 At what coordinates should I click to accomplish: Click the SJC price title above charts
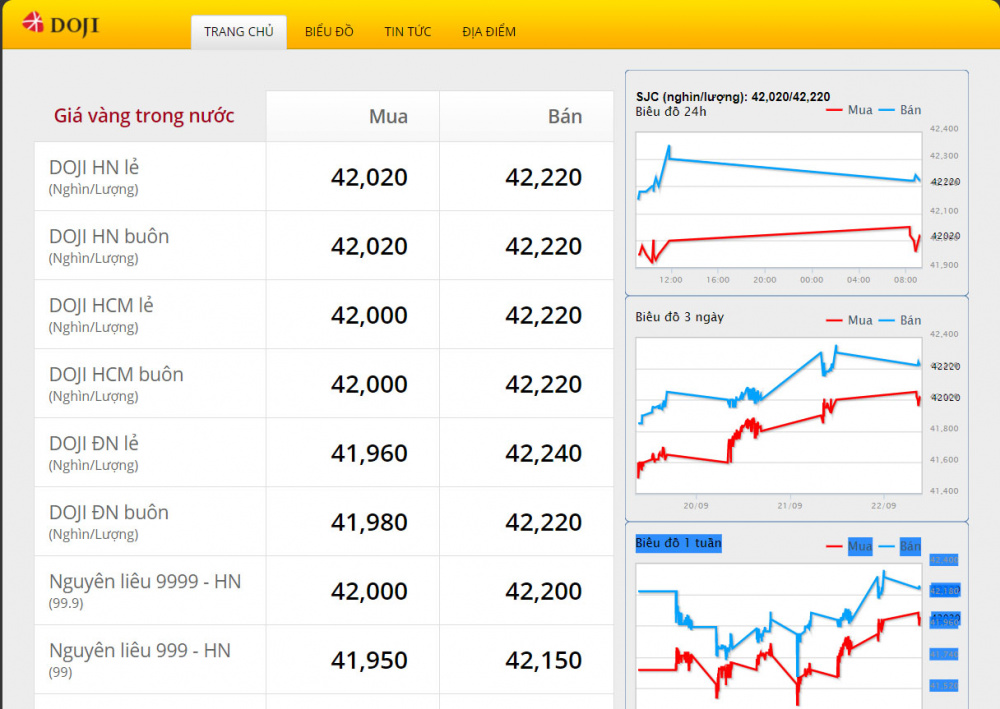733,97
